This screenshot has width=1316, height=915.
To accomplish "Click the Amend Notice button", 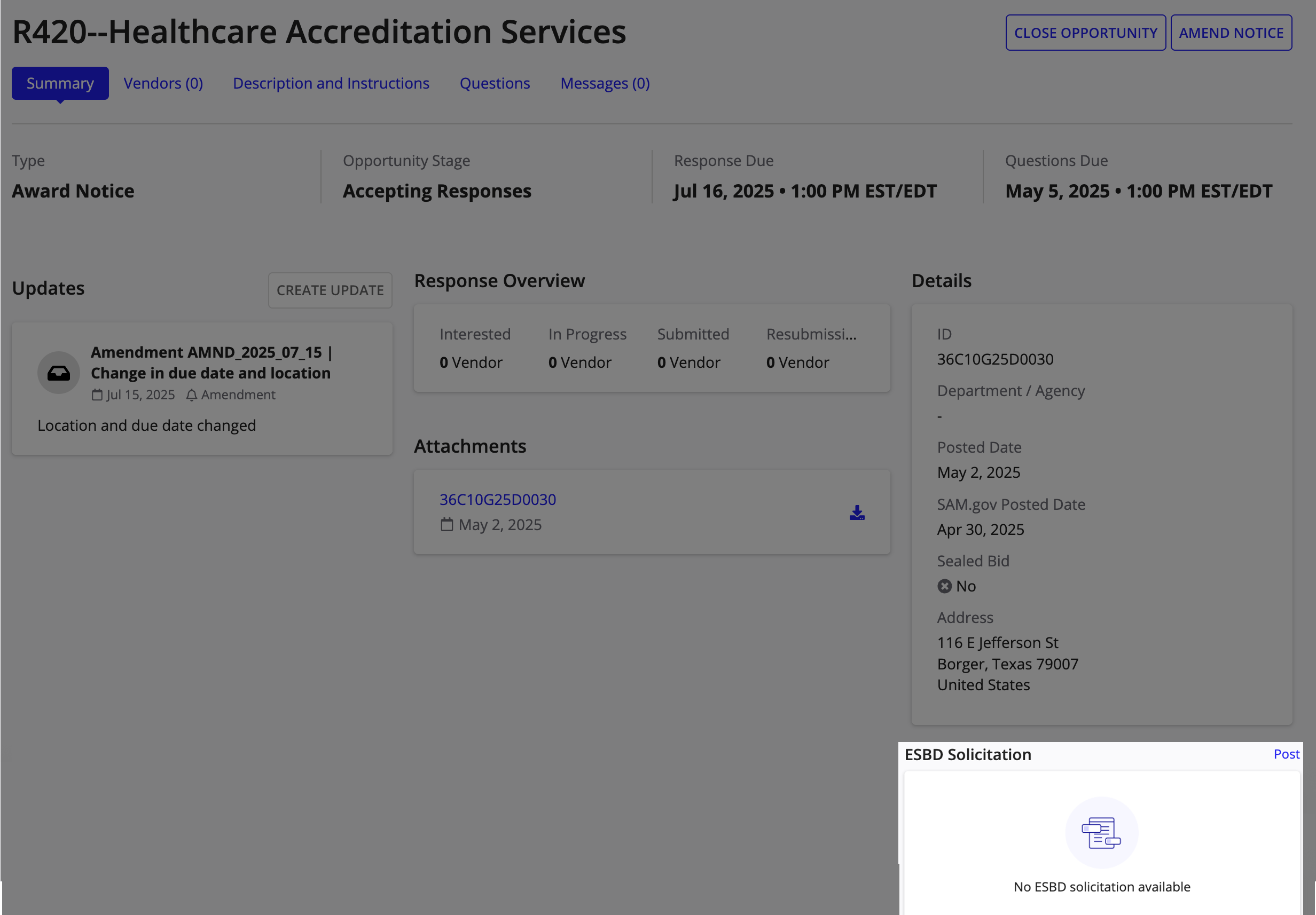I will pos(1231,33).
